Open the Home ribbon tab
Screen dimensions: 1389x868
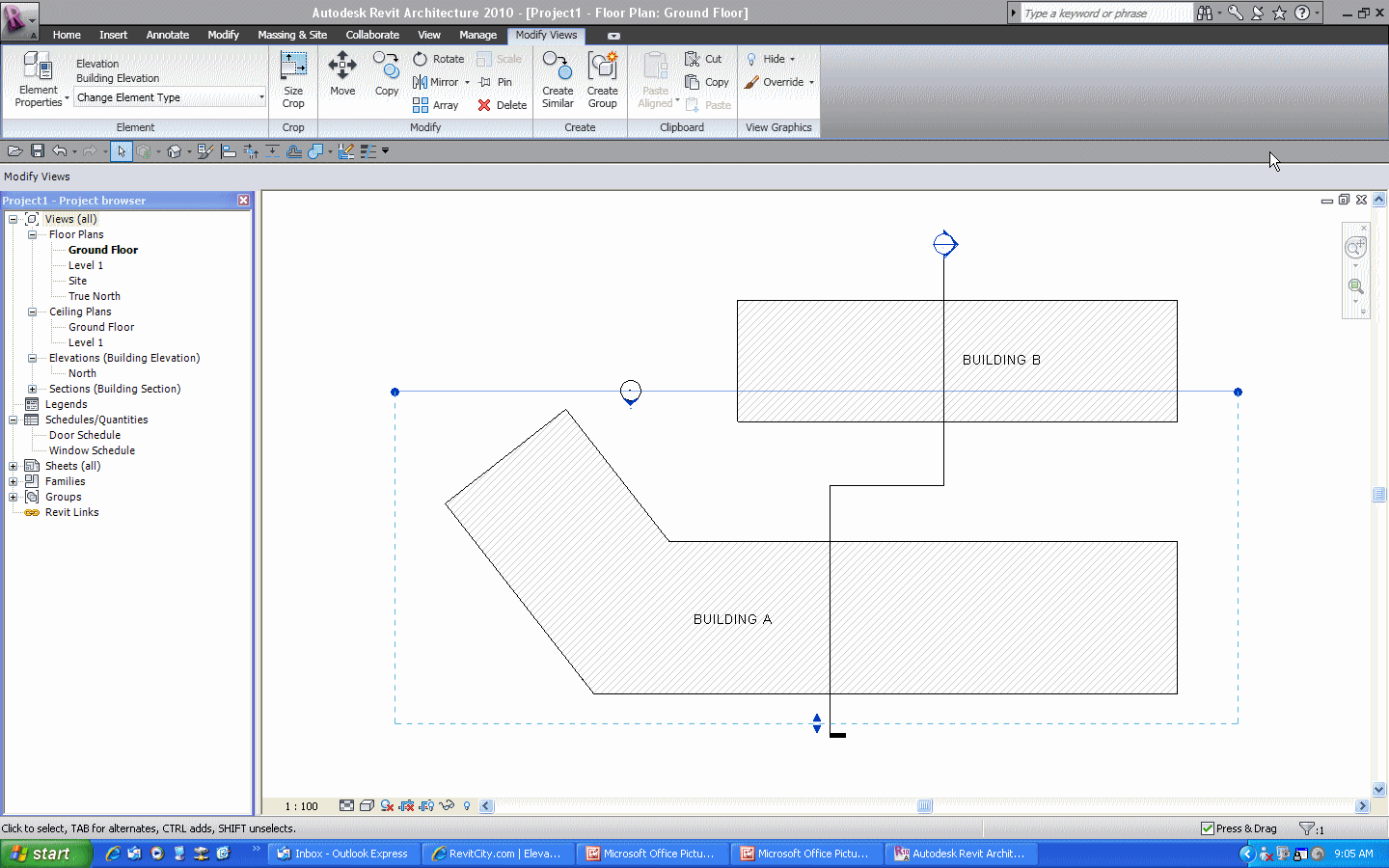67,35
